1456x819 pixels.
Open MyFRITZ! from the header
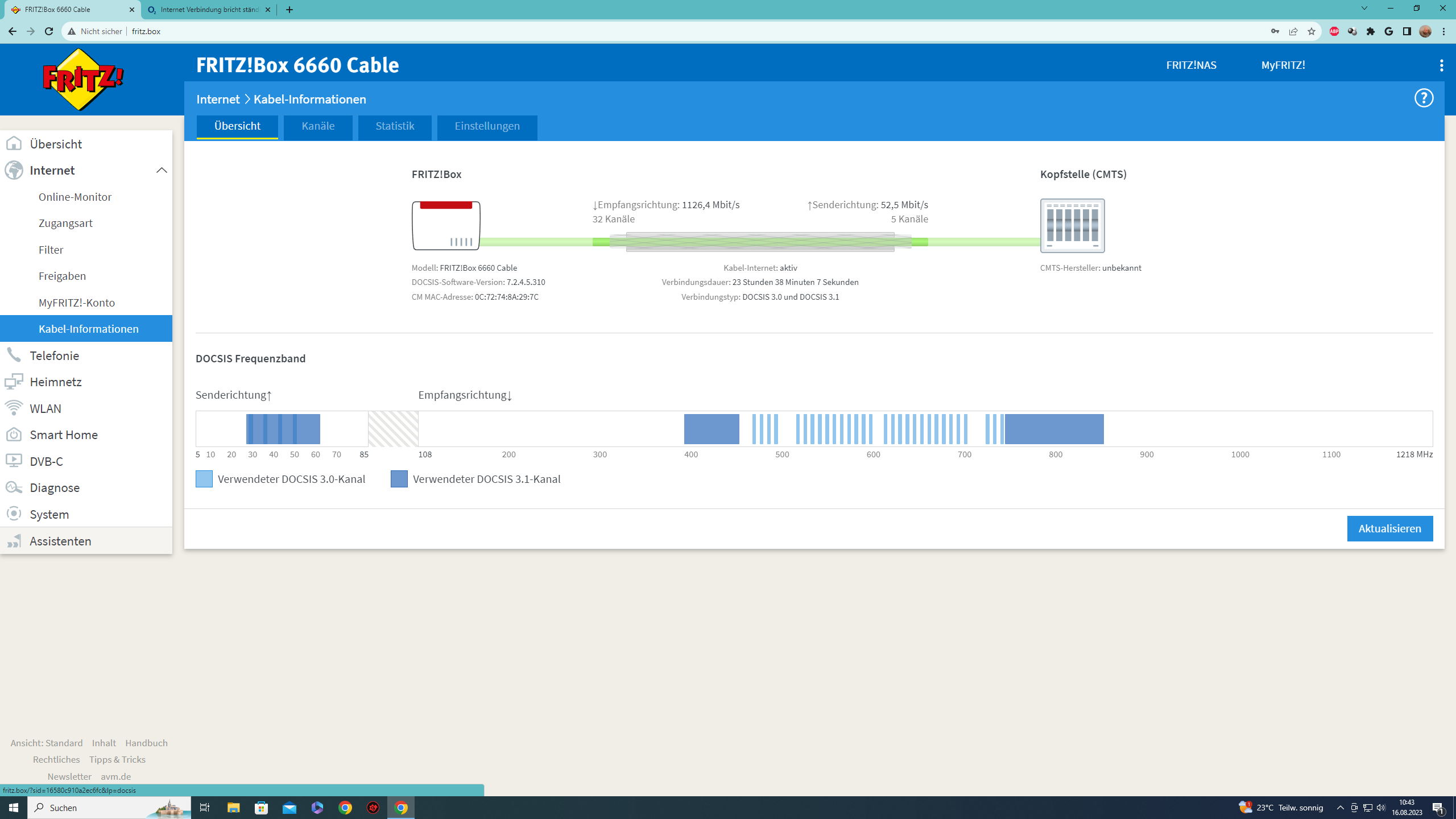(1283, 65)
